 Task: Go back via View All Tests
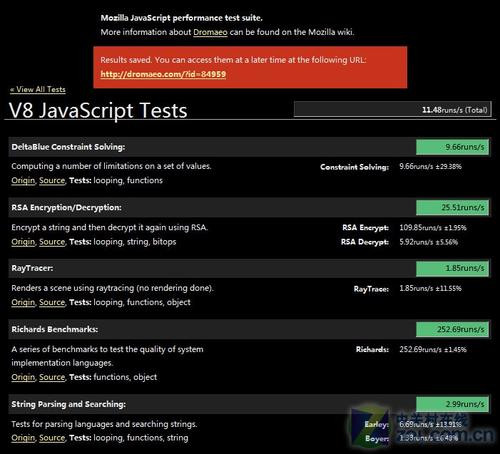click(38, 89)
